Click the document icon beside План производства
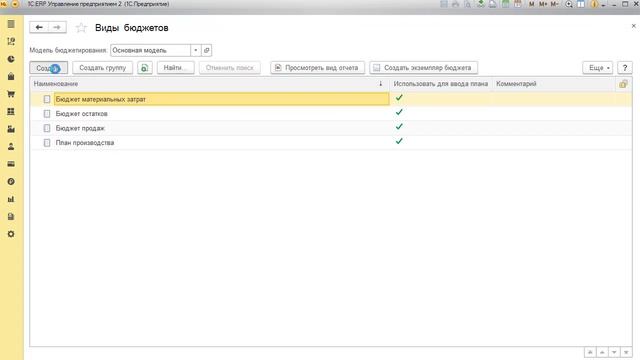640x360 pixels. (47, 143)
